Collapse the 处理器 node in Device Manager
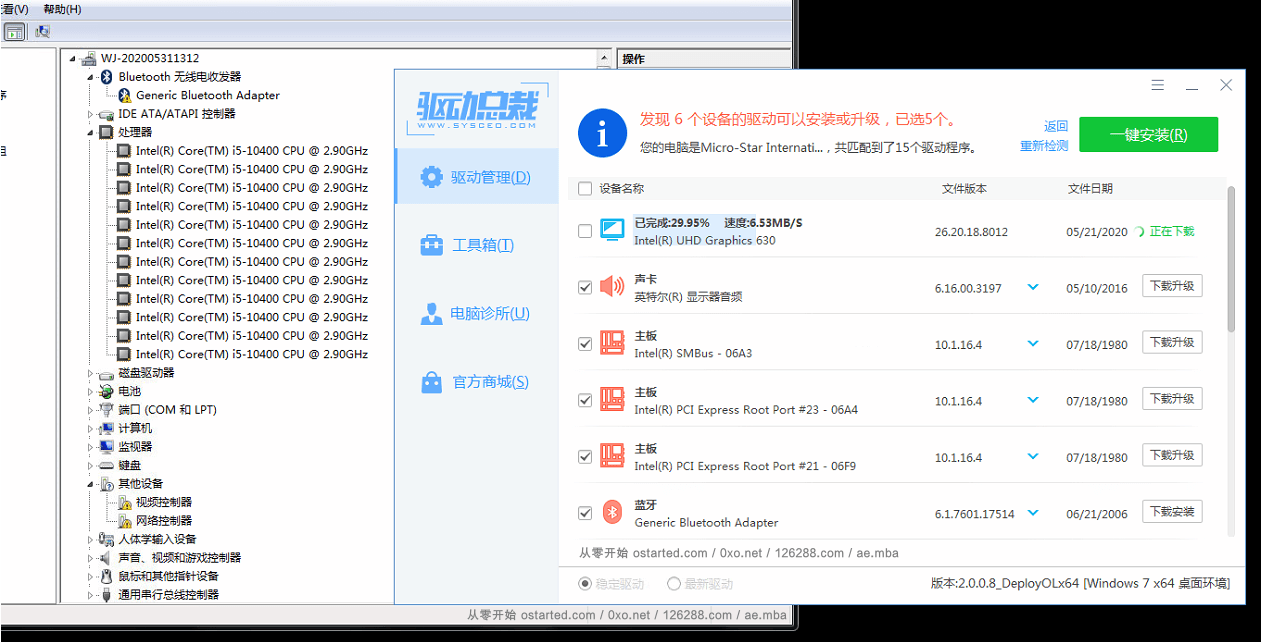1261x642 pixels. [92, 132]
